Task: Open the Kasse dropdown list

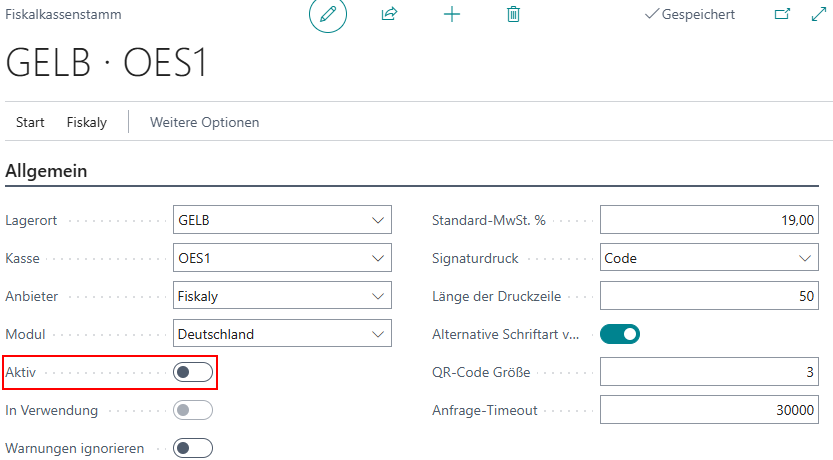Action: [378, 258]
